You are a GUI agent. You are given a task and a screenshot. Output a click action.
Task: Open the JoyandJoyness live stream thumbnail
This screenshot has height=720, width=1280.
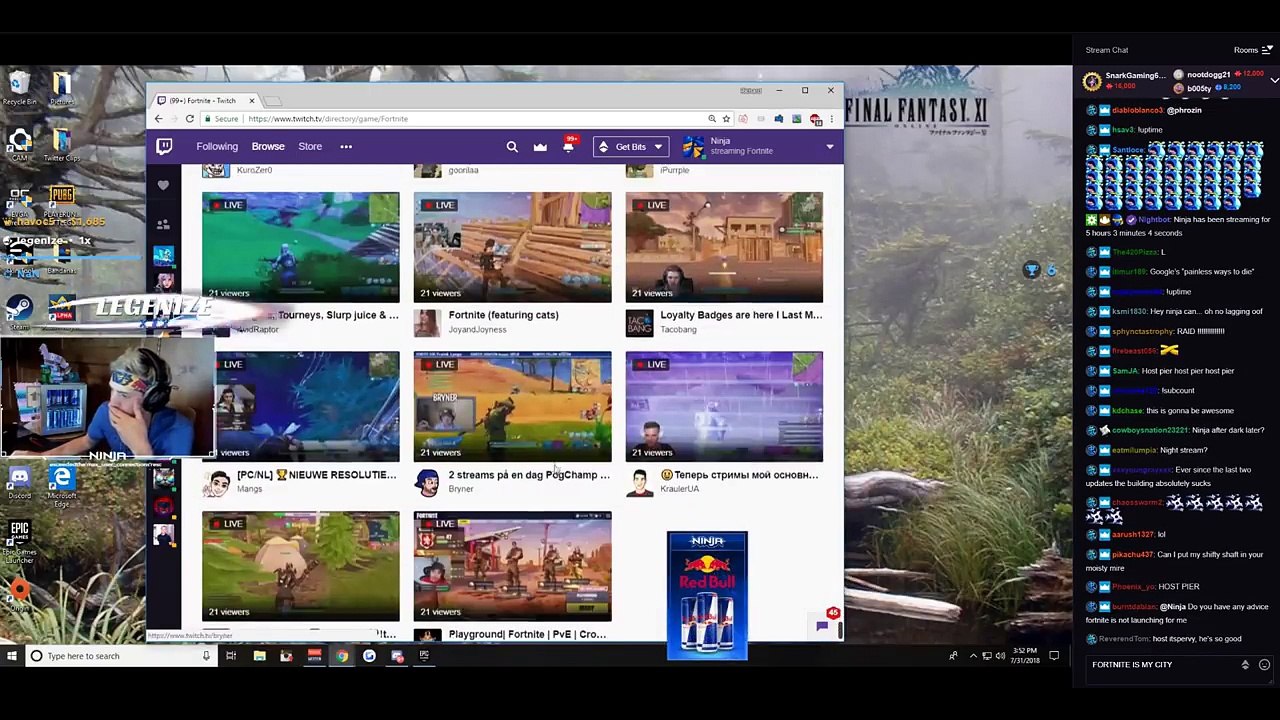(x=512, y=247)
